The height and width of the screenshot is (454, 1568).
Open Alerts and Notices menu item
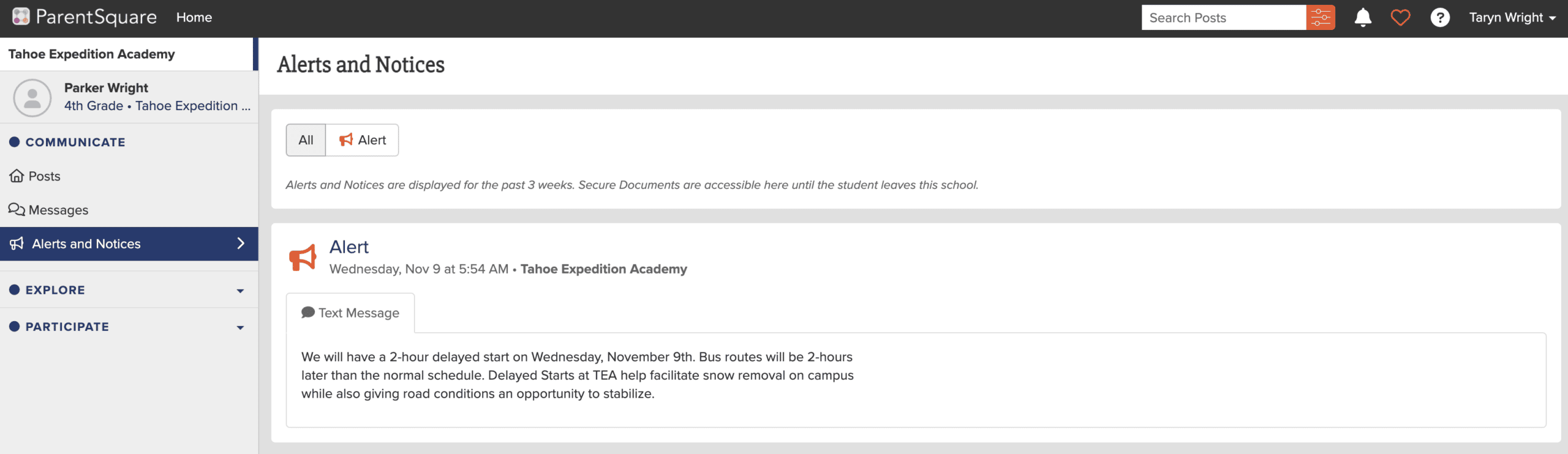[129, 244]
